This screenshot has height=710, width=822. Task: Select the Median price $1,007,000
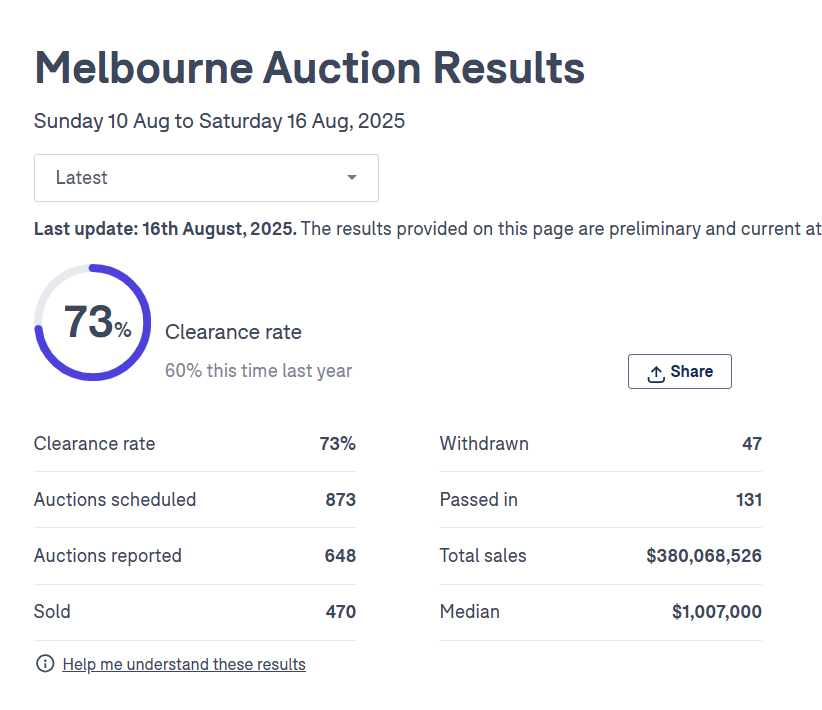pyautogui.click(x=716, y=612)
